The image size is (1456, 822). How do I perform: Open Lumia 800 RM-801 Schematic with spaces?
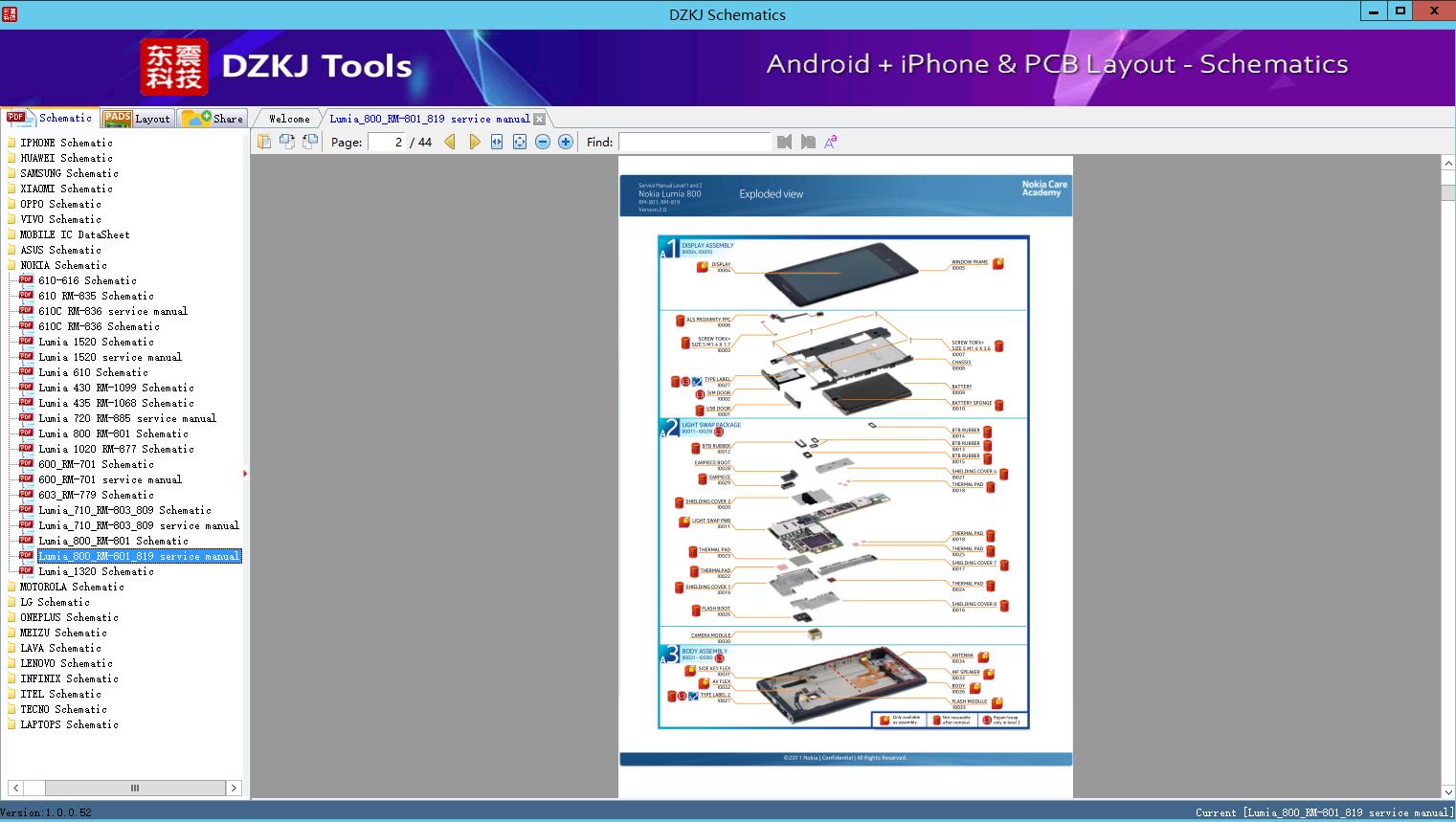[113, 433]
